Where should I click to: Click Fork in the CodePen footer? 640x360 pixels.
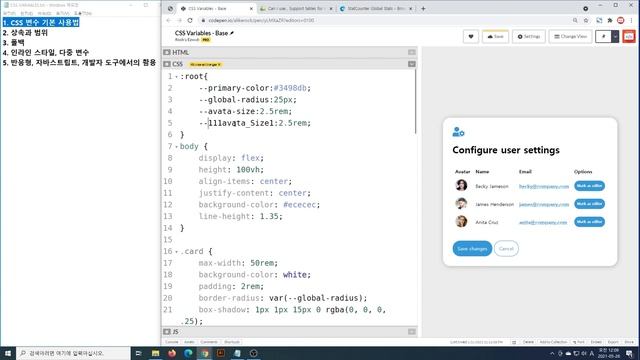pos(579,342)
